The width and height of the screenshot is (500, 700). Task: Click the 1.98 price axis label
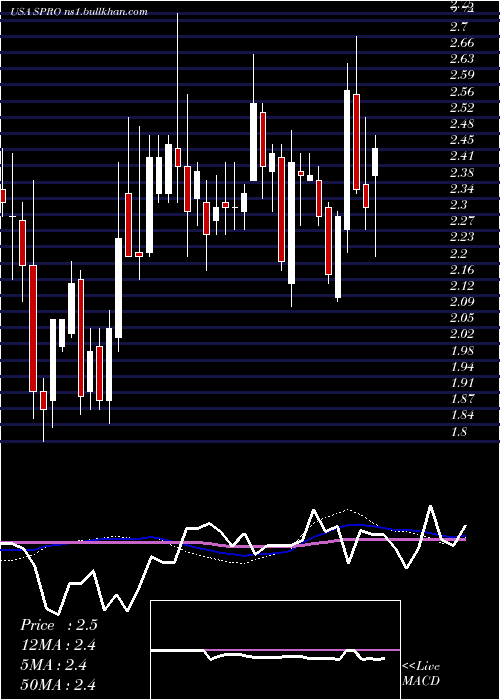coord(462,350)
